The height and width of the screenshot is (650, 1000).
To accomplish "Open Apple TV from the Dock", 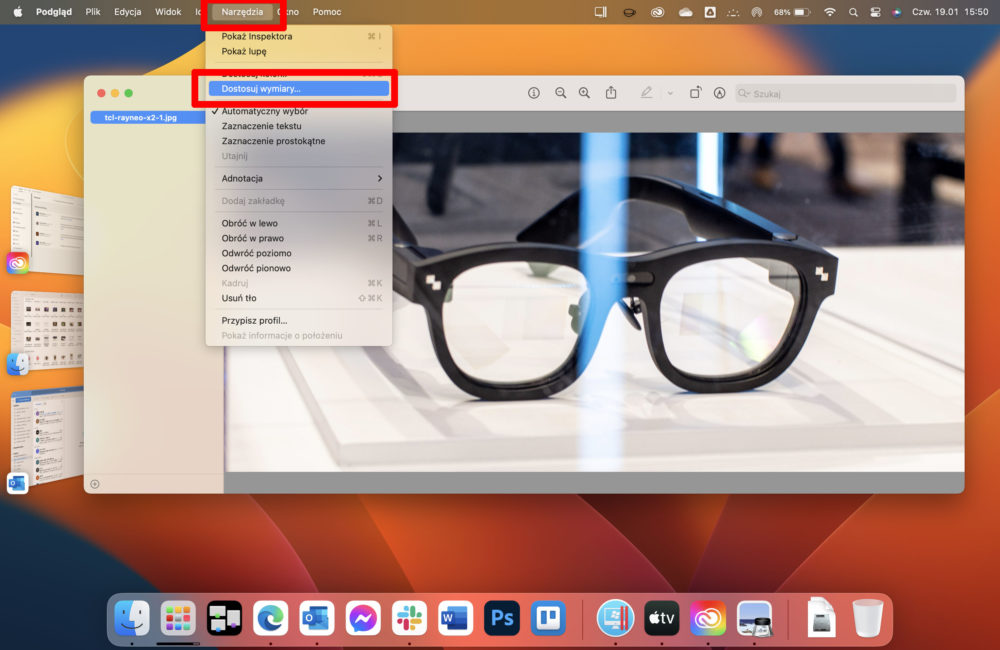I will [661, 617].
